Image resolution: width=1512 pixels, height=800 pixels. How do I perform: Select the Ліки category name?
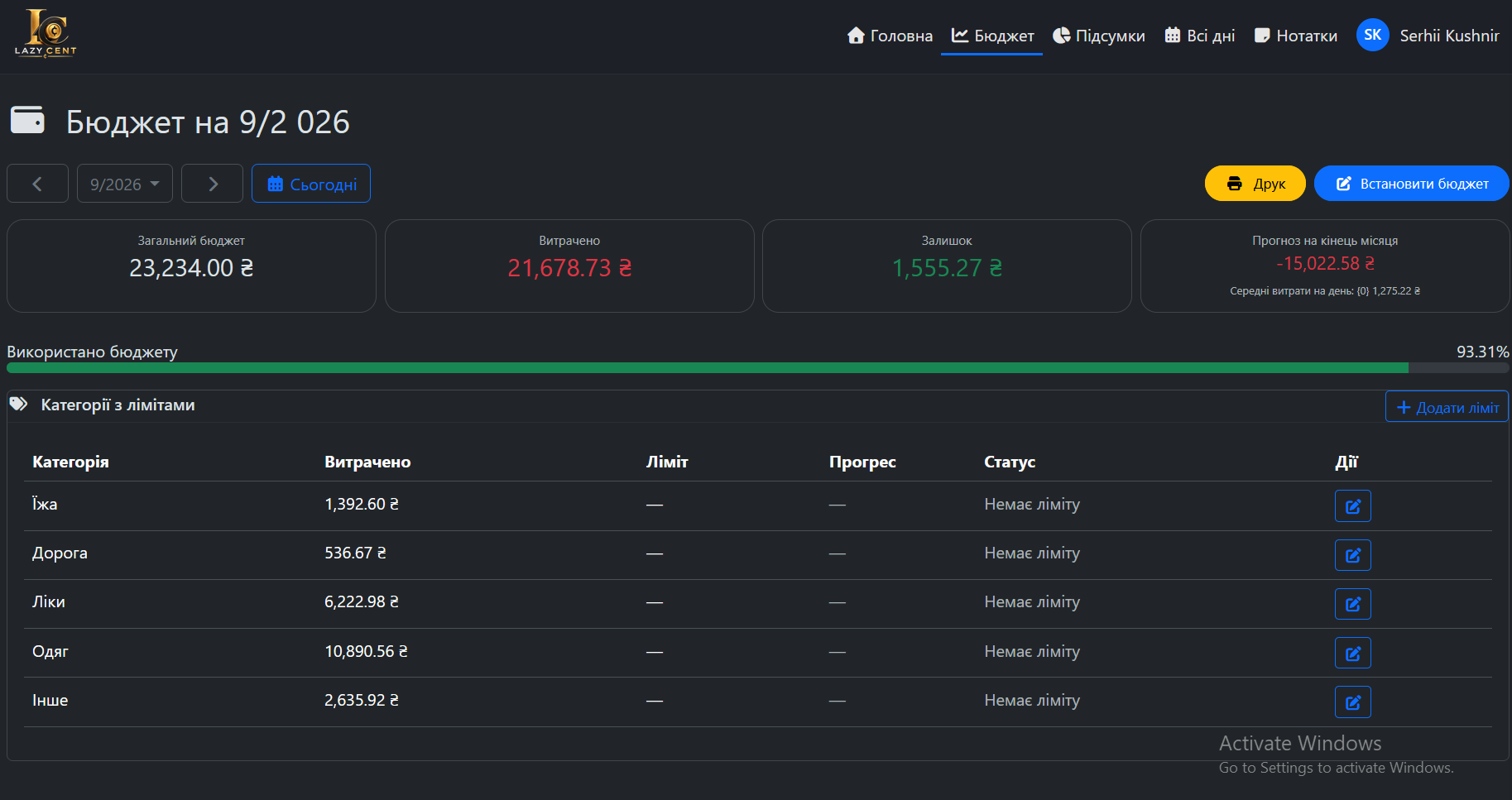(49, 601)
